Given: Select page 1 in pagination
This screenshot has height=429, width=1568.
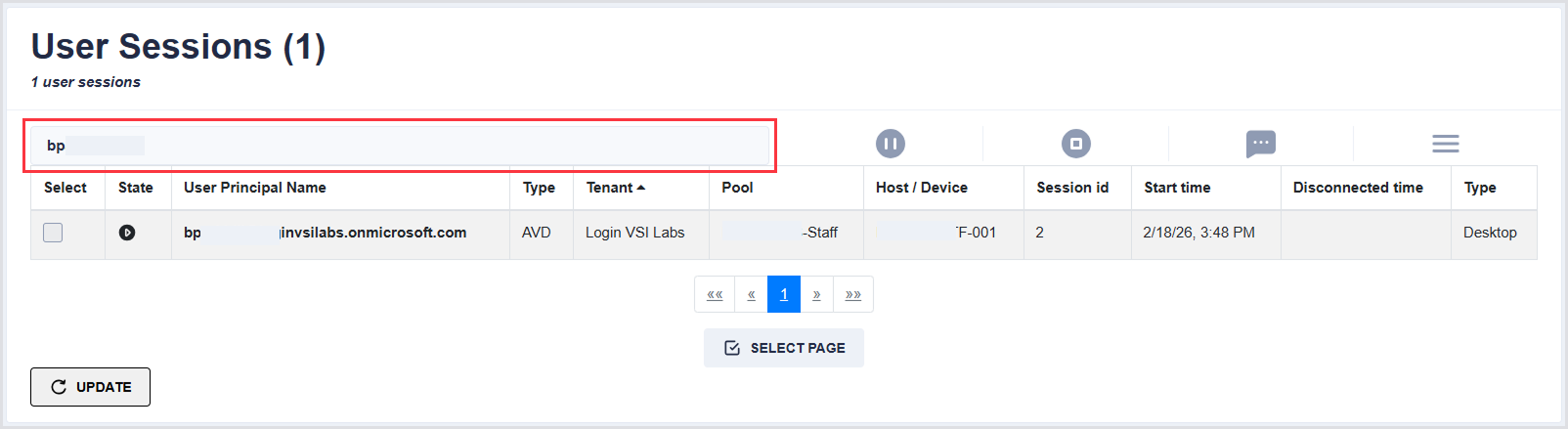Looking at the screenshot, I should [784, 294].
